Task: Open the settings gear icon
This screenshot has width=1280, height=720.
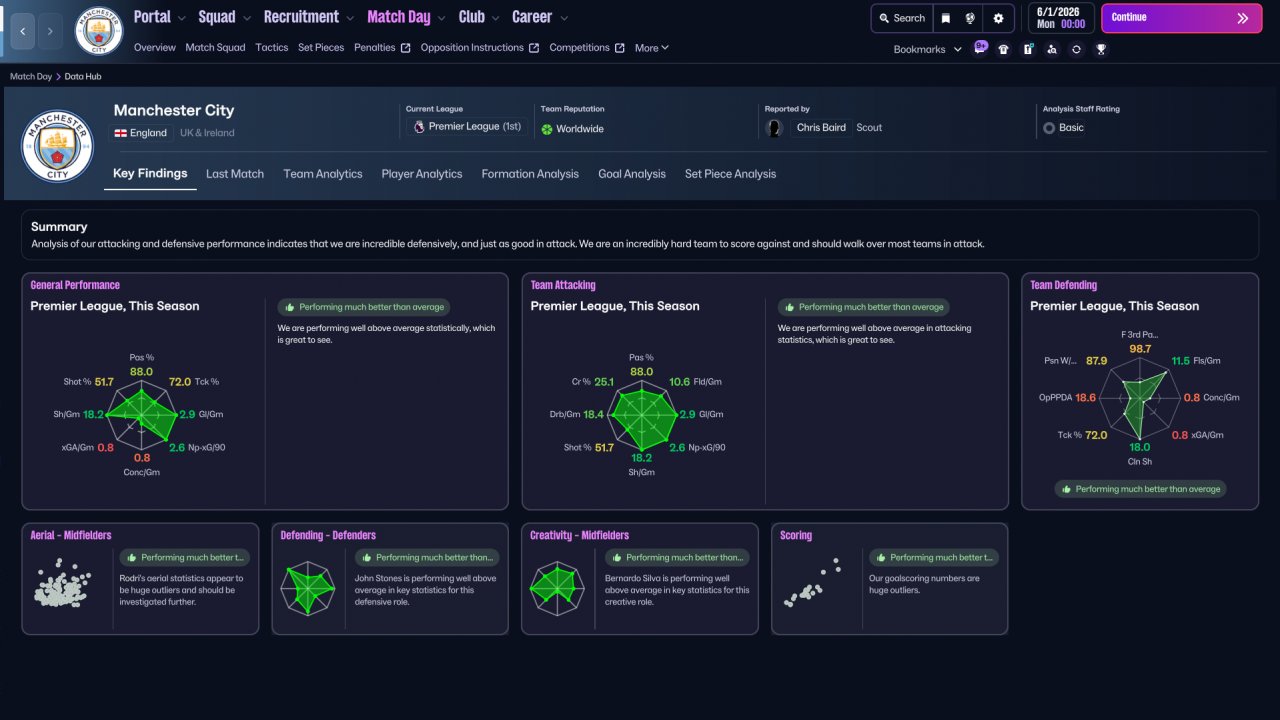Action: 998,18
